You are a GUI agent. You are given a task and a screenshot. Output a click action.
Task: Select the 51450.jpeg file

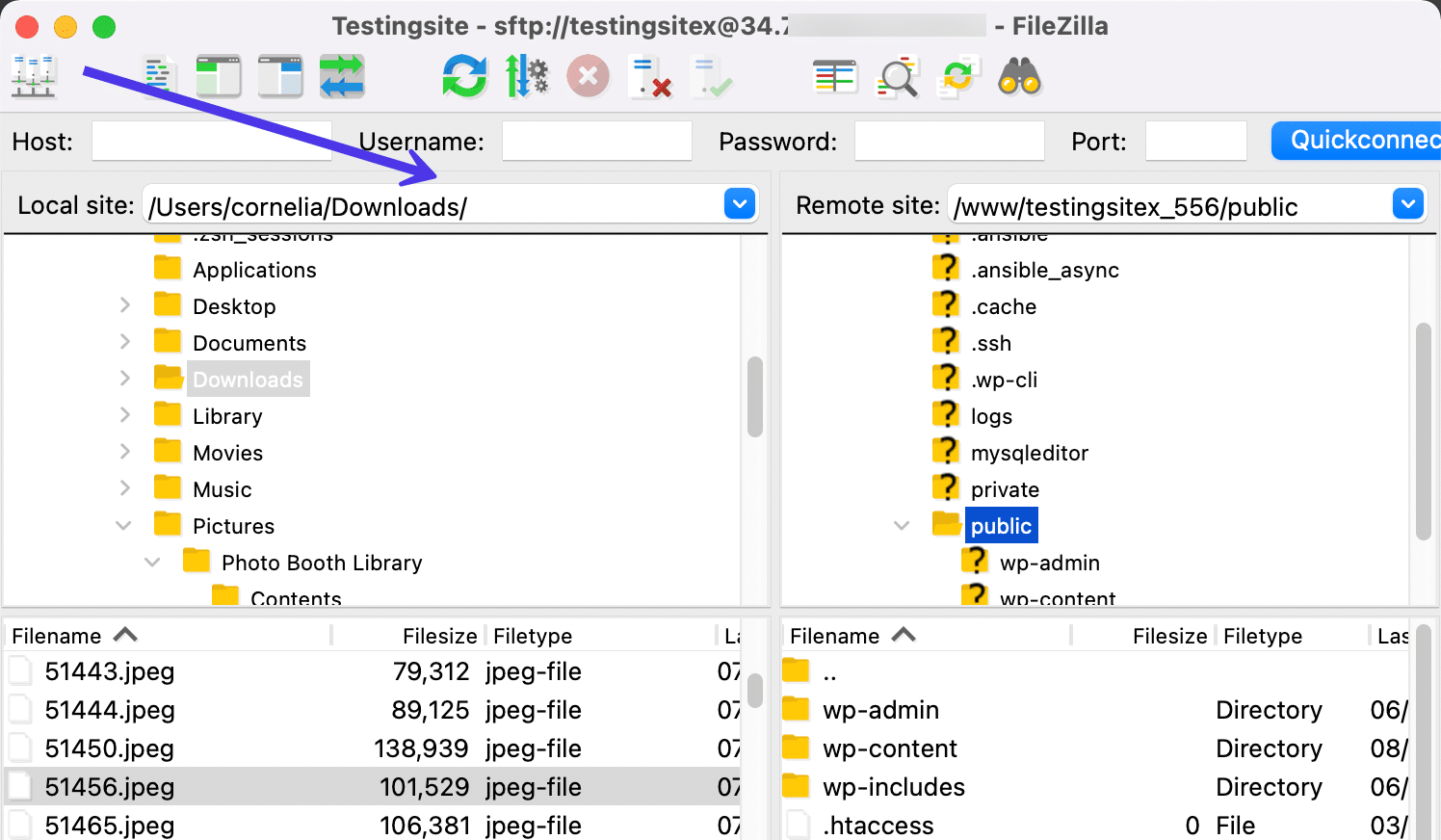click(110, 748)
